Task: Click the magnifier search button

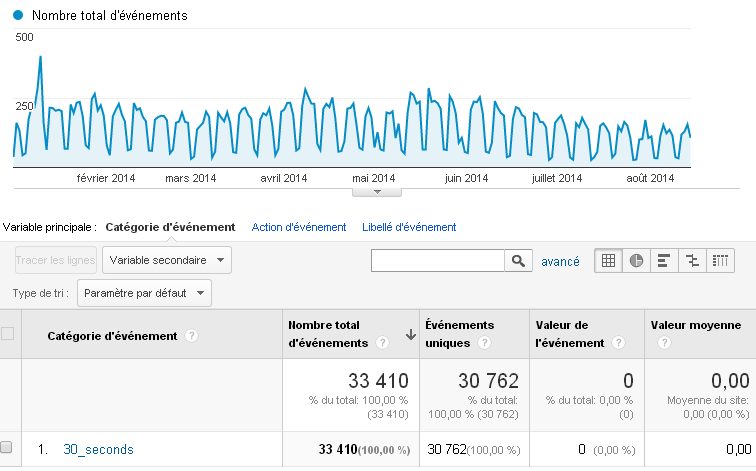Action: tap(518, 261)
